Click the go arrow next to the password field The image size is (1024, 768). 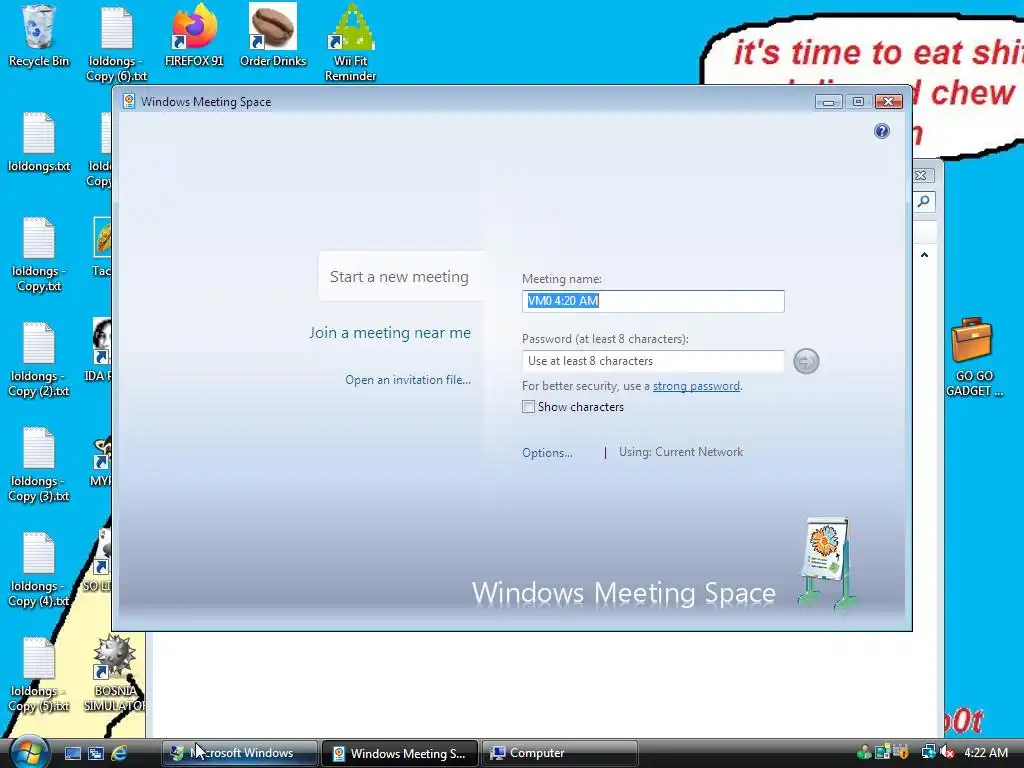[x=806, y=361]
